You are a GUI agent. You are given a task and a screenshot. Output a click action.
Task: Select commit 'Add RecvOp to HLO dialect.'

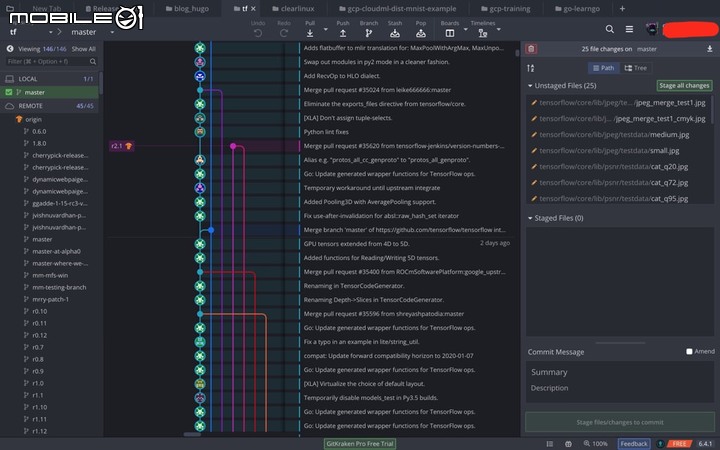342,76
